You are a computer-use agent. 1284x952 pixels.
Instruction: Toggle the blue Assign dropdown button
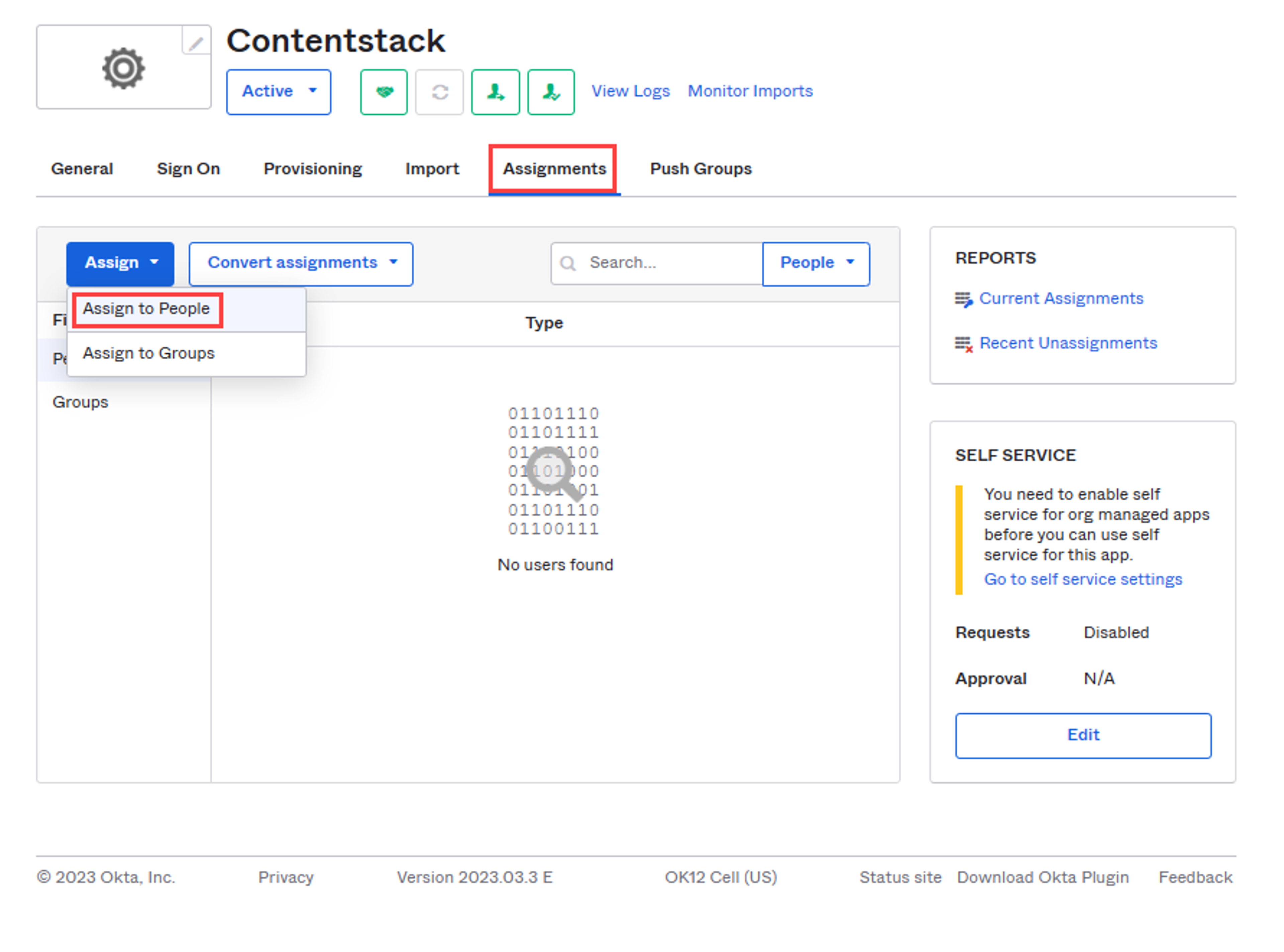click(120, 264)
